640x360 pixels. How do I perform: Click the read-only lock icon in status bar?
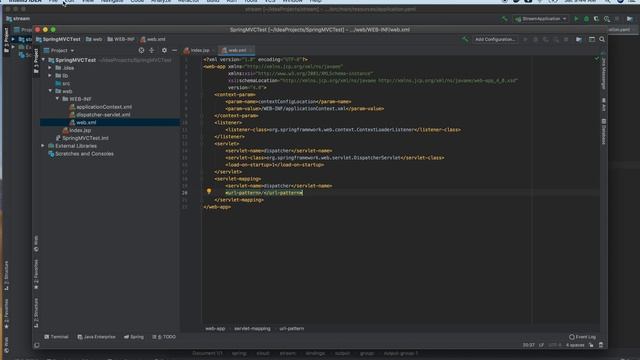(x=591, y=345)
